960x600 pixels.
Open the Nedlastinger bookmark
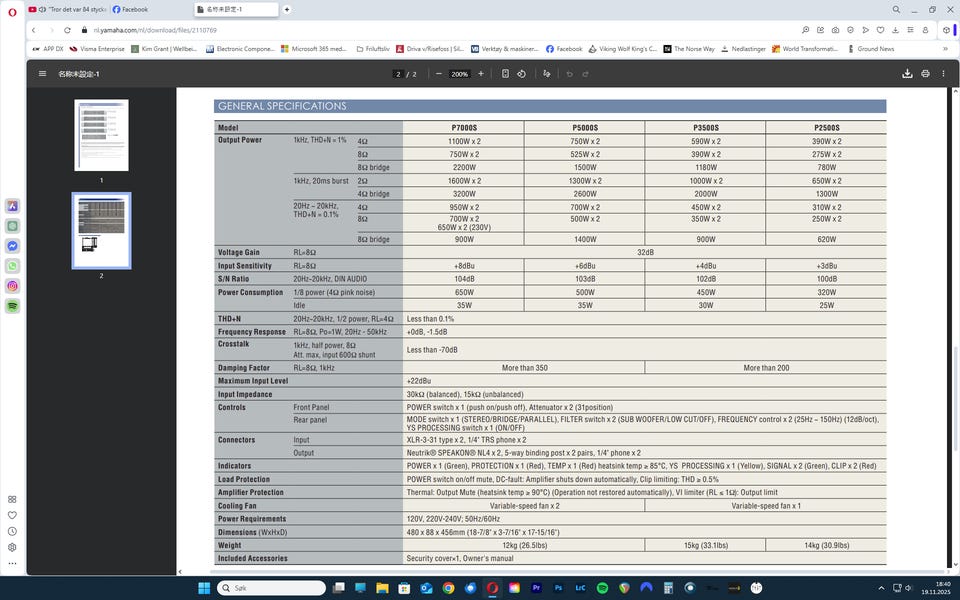(743, 49)
